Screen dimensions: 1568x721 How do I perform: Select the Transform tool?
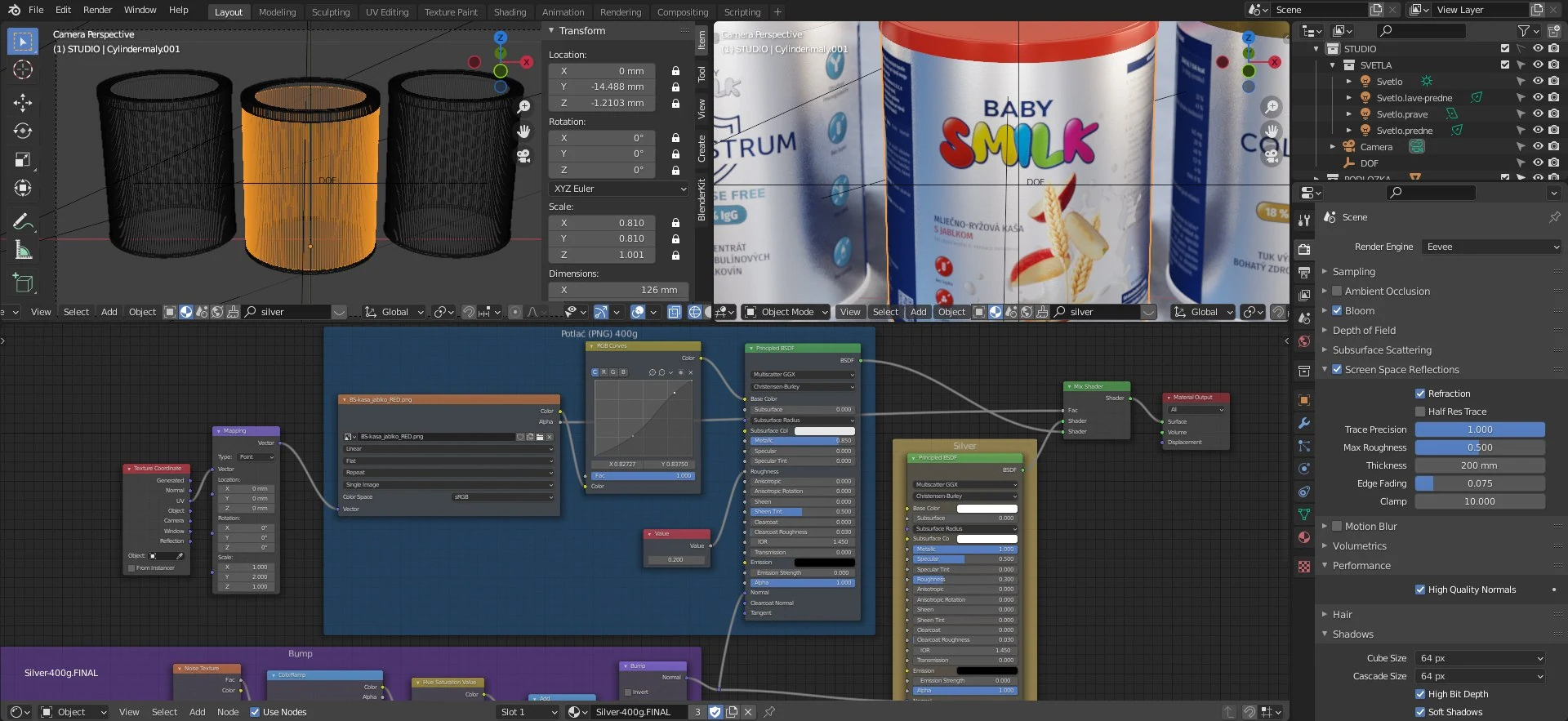click(x=23, y=188)
